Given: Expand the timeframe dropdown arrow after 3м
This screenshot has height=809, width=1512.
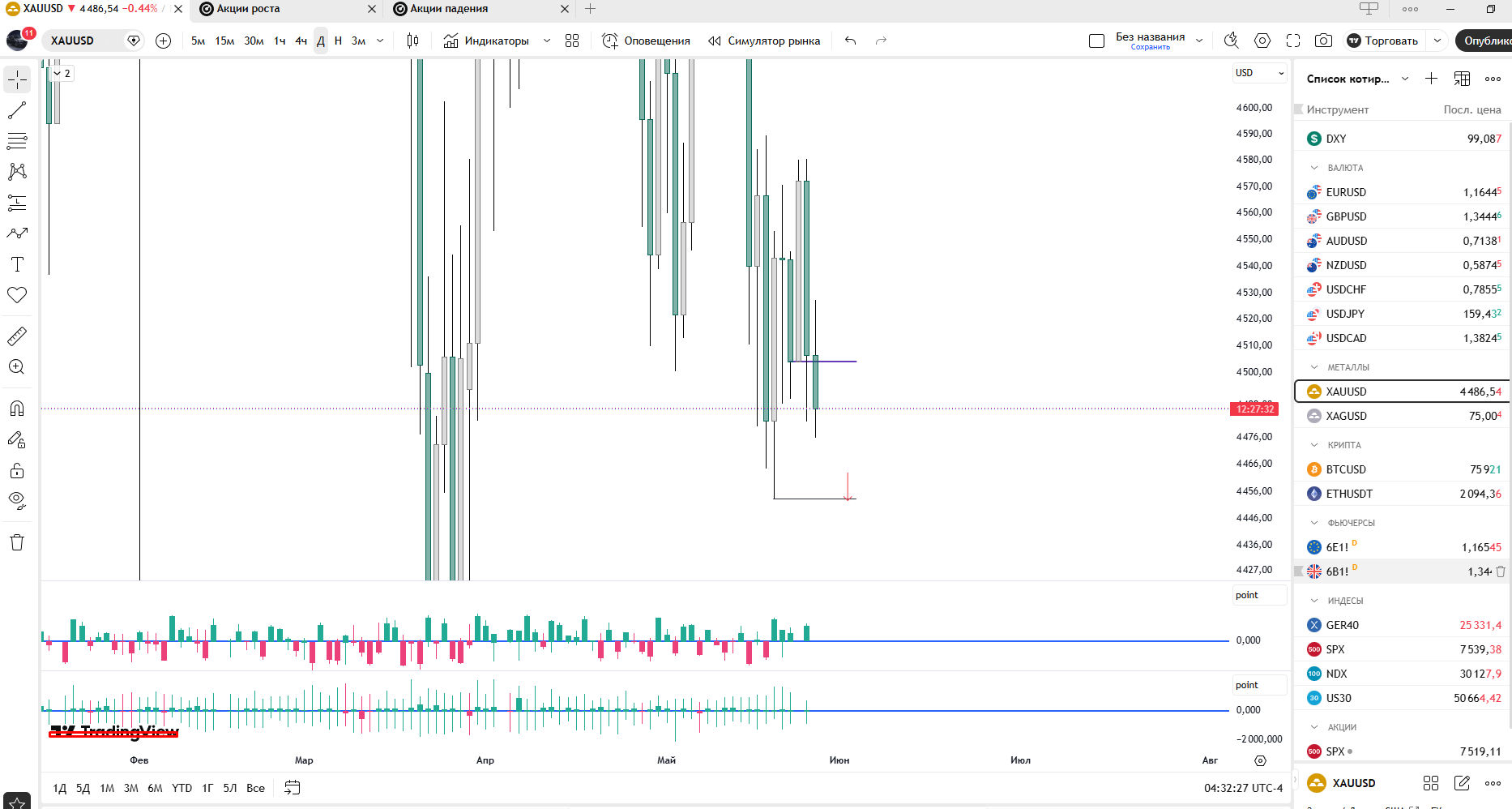Looking at the screenshot, I should [380, 41].
